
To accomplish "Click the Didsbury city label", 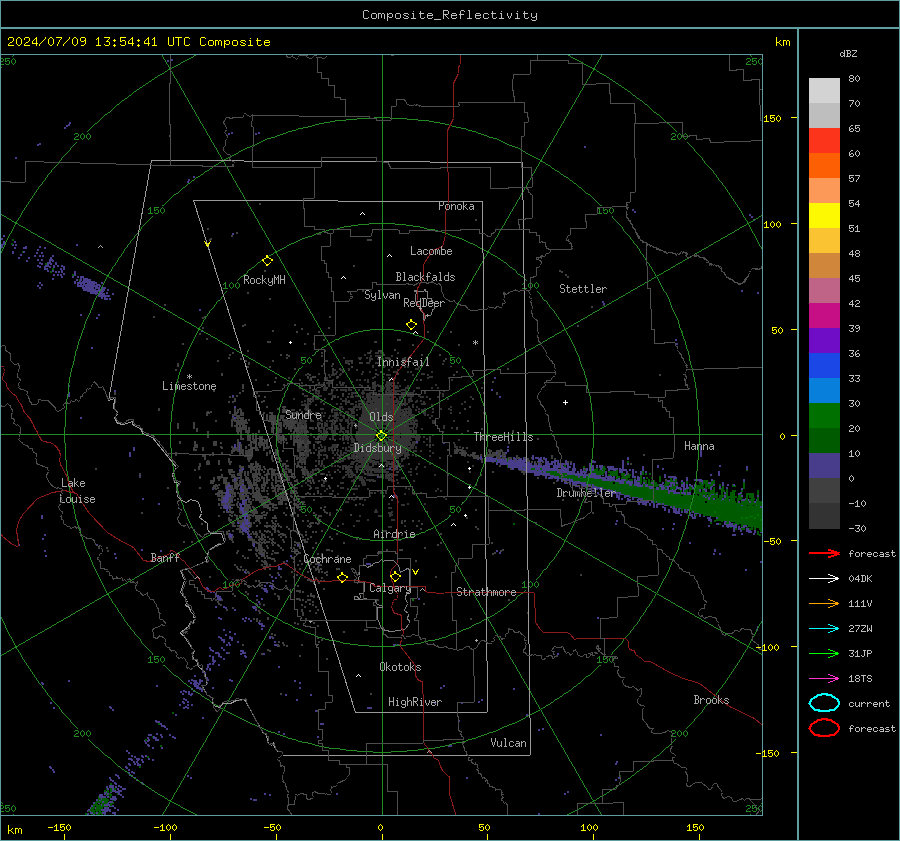I will (377, 448).
